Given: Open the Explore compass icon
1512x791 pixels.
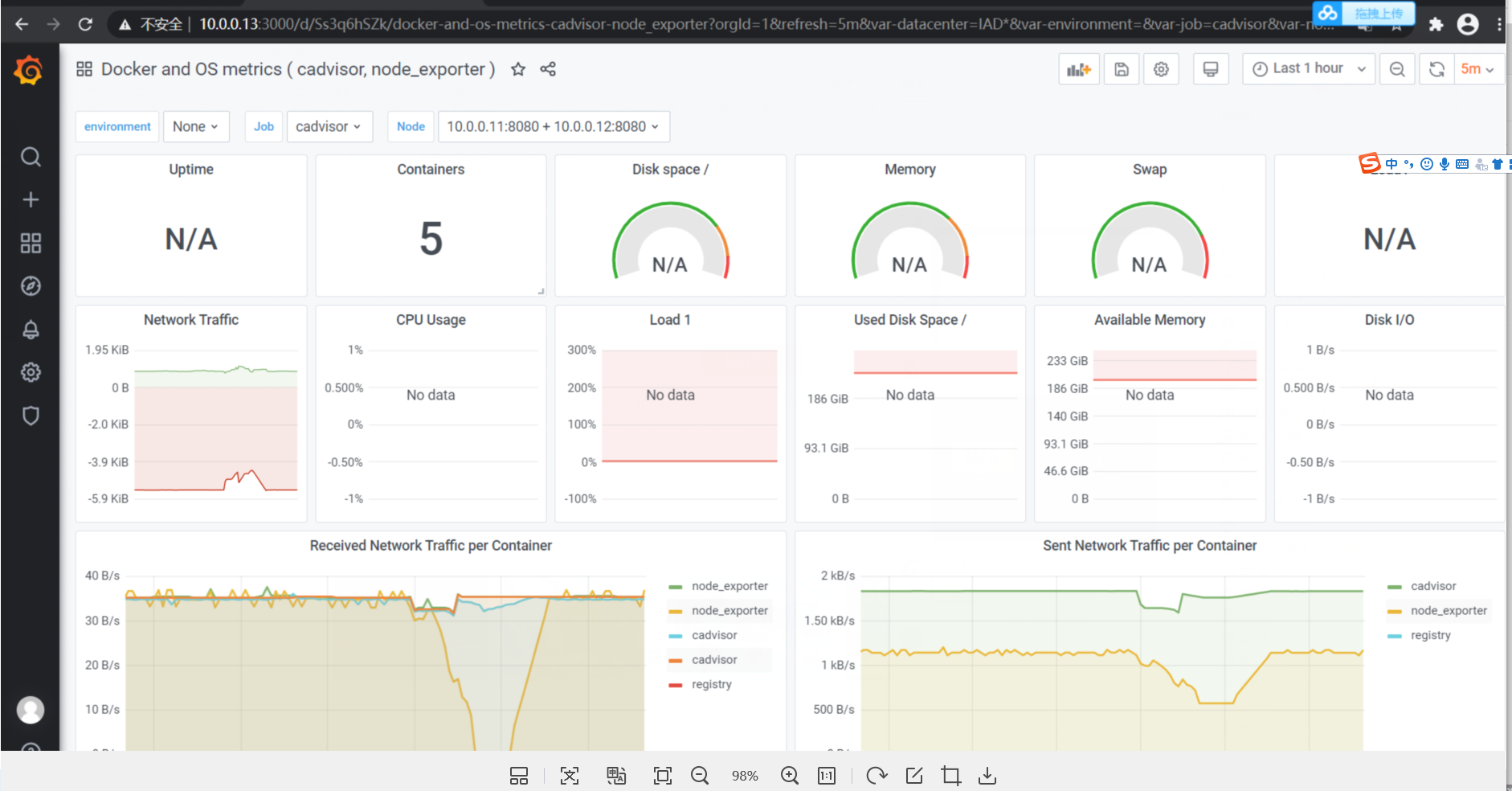Looking at the screenshot, I should (31, 286).
